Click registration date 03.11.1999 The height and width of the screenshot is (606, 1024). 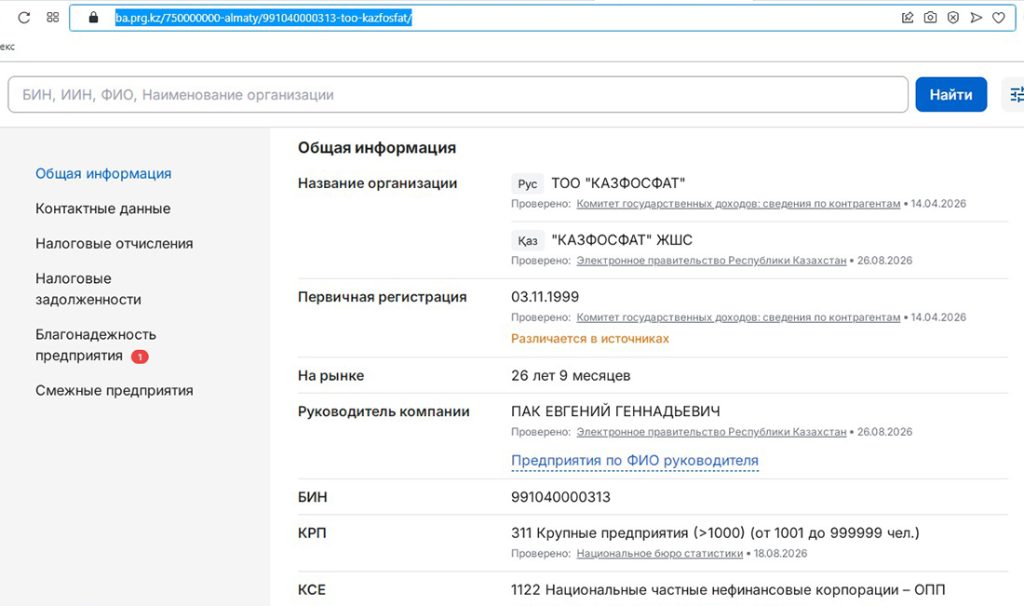click(x=545, y=297)
